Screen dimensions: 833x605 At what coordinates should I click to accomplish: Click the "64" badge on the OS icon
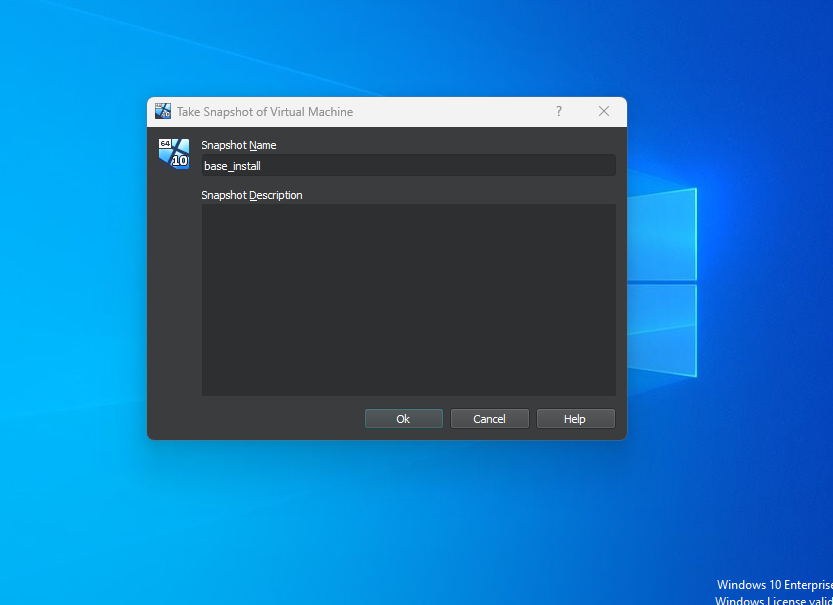(165, 144)
